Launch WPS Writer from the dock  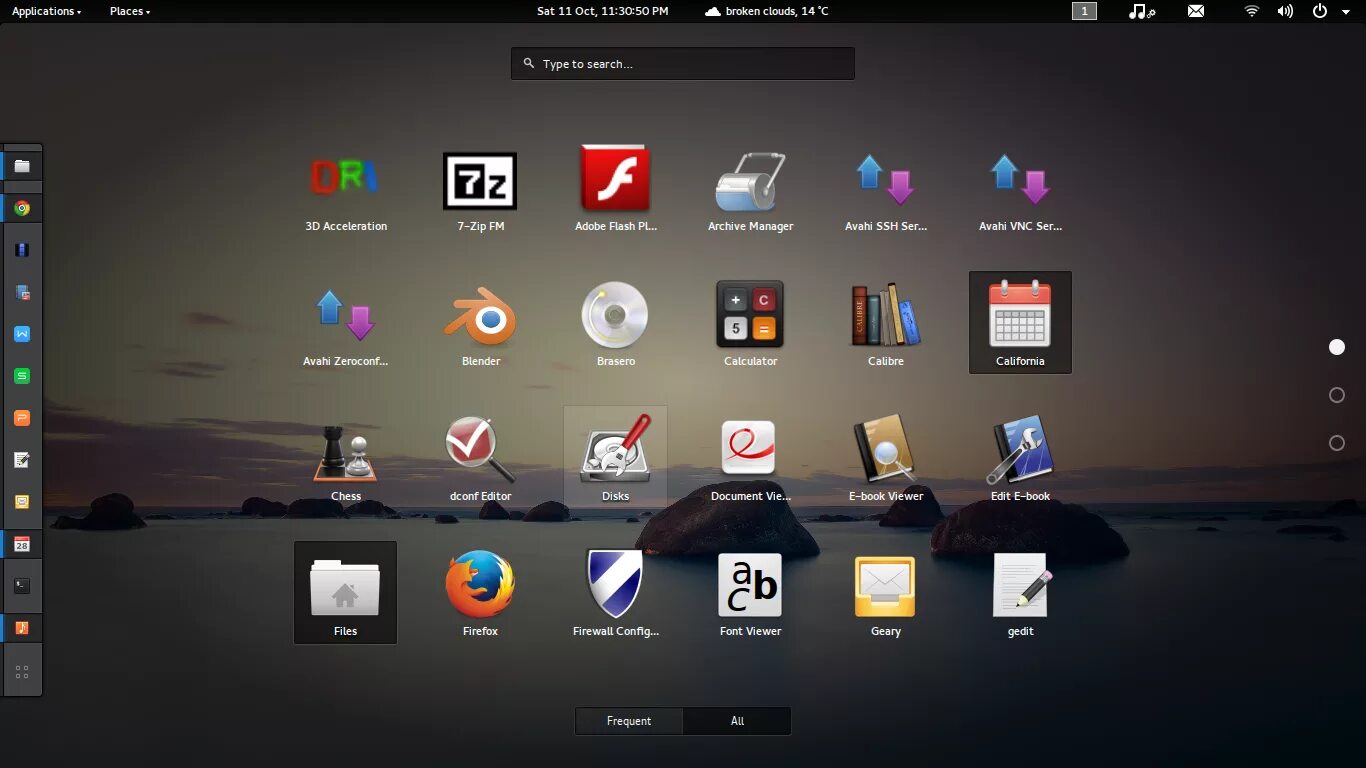tap(22, 334)
